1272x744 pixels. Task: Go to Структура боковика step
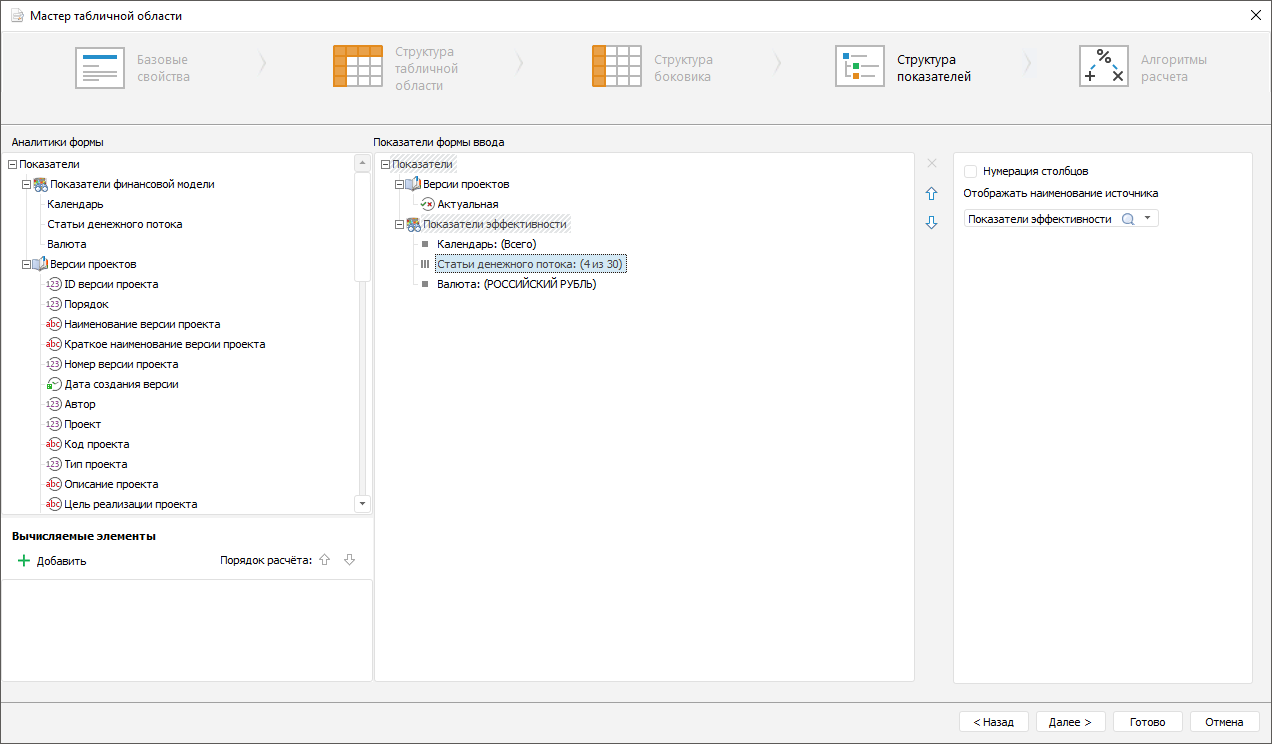684,68
